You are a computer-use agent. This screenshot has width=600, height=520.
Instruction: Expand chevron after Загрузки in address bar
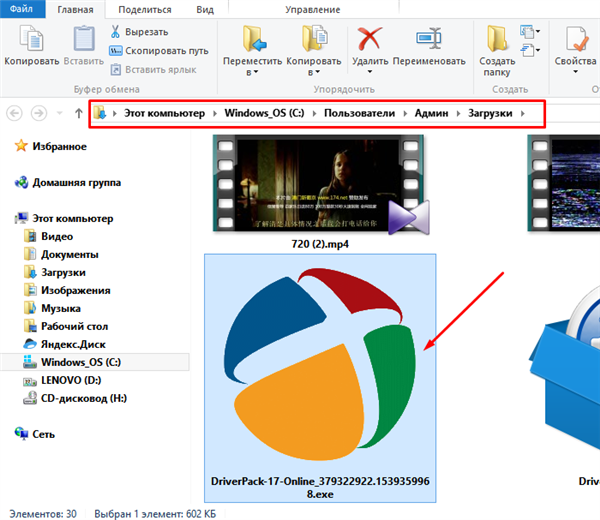point(523,113)
